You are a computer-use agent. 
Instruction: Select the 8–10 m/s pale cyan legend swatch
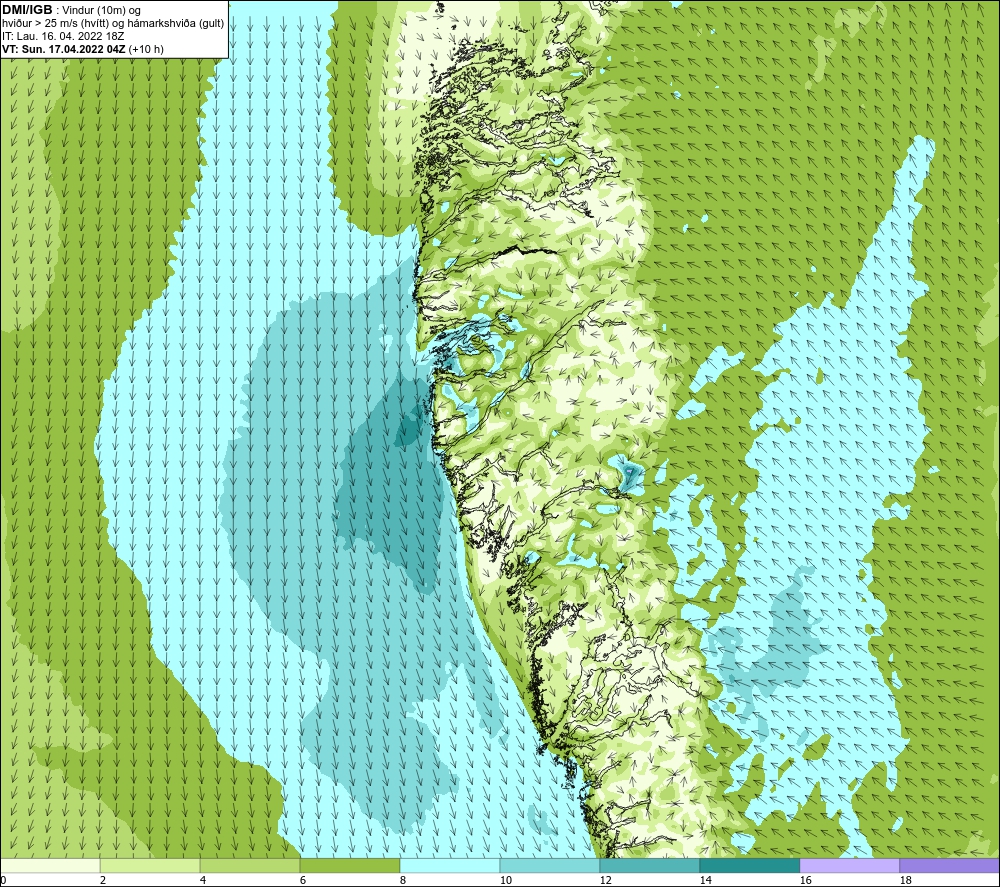pyautogui.click(x=450, y=865)
